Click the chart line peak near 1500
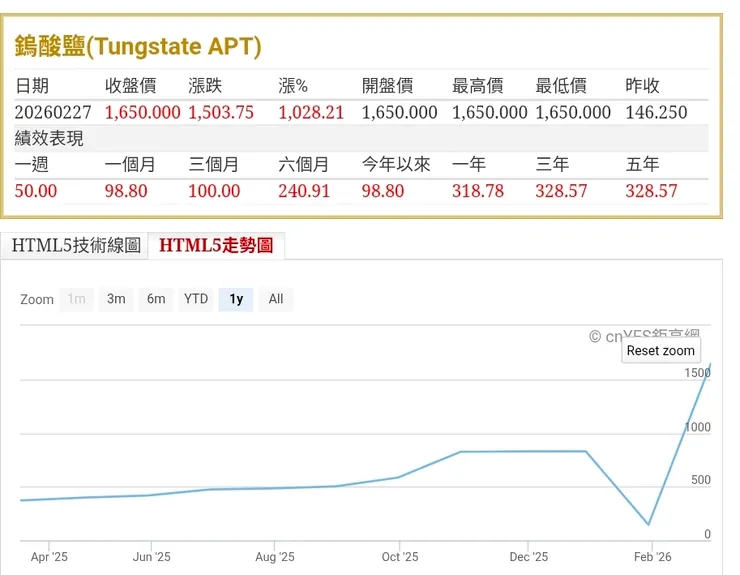 [709, 365]
